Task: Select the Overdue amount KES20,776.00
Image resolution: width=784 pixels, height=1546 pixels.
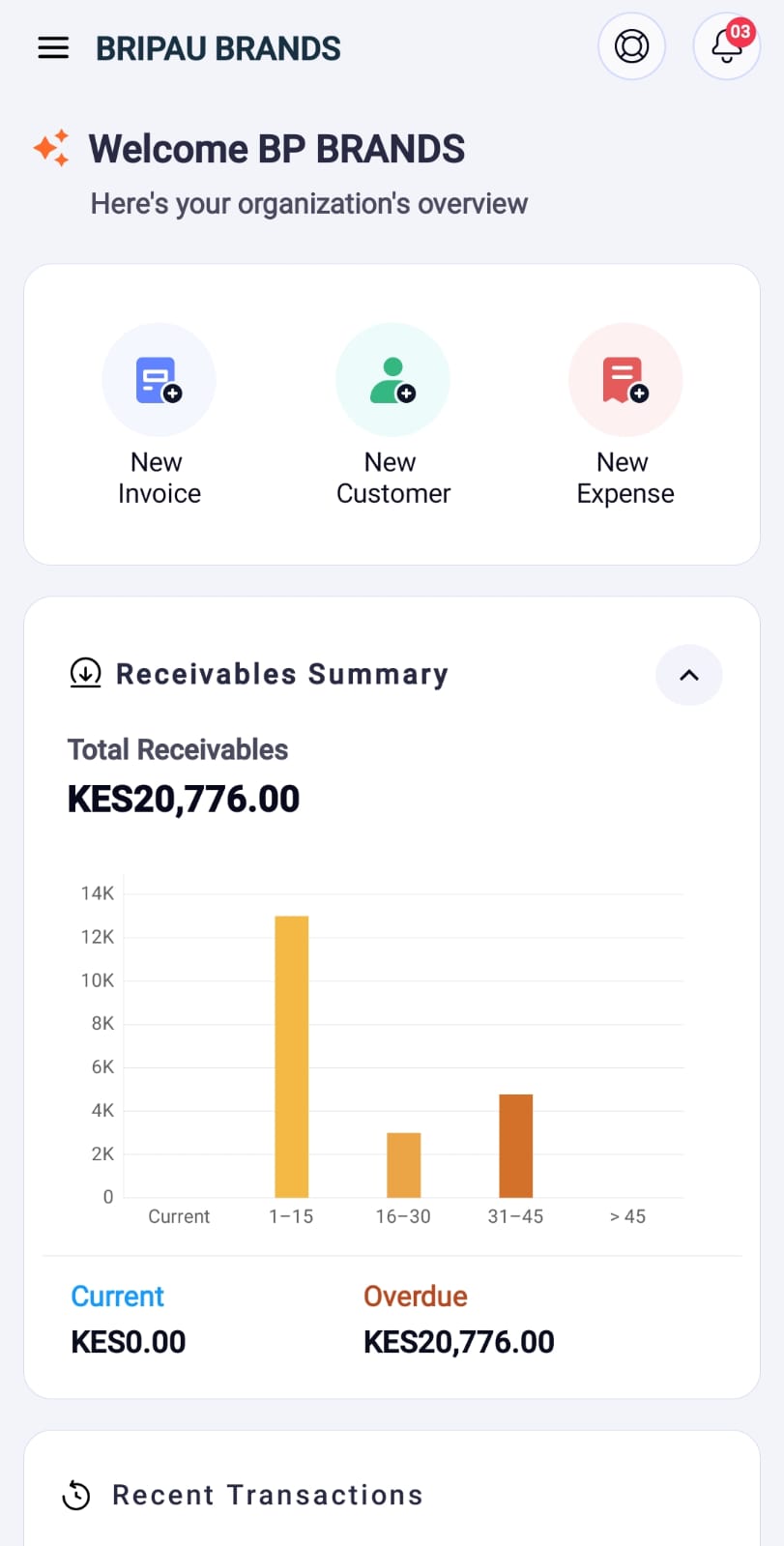Action: click(x=458, y=1342)
